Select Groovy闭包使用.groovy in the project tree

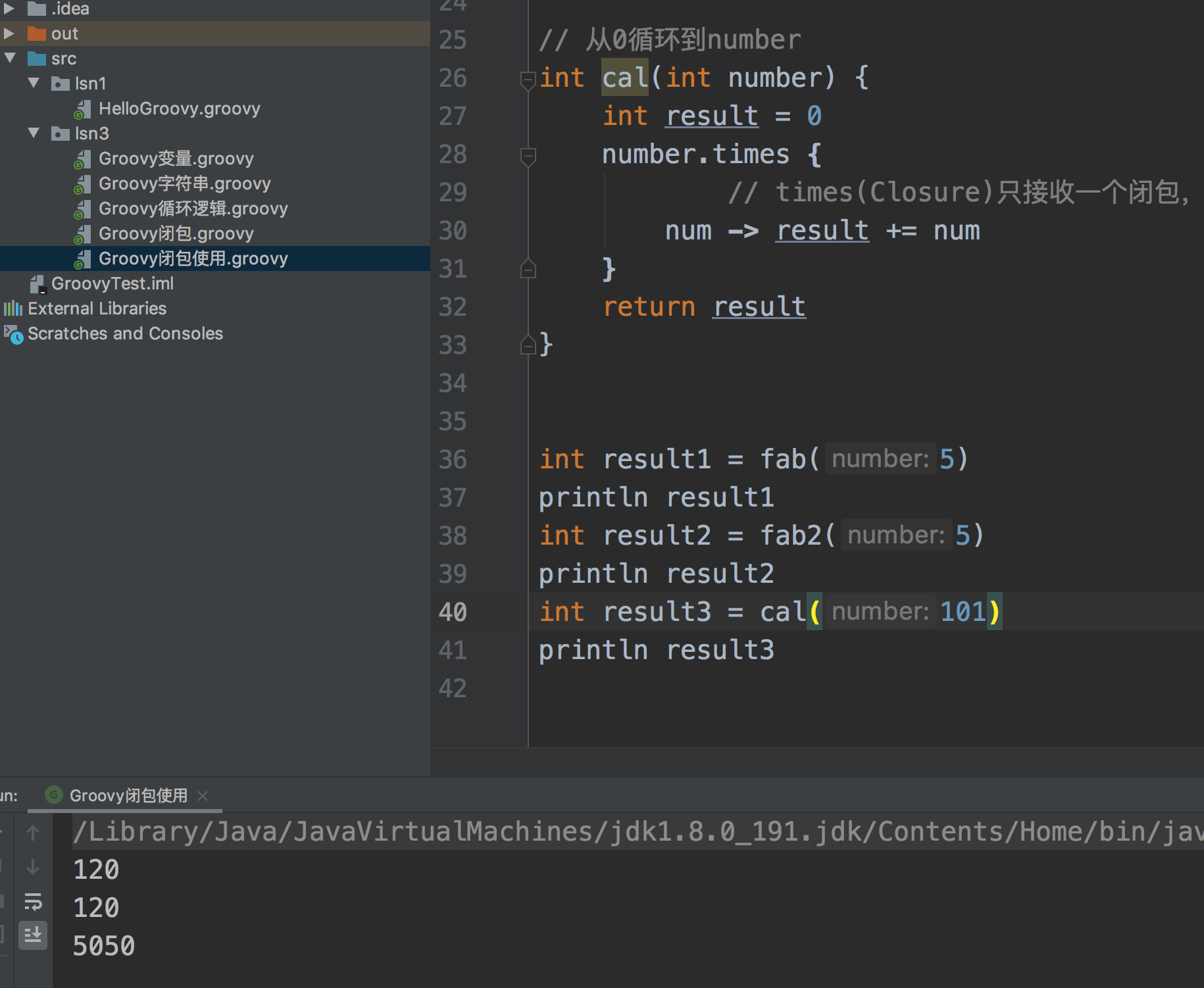click(x=193, y=259)
